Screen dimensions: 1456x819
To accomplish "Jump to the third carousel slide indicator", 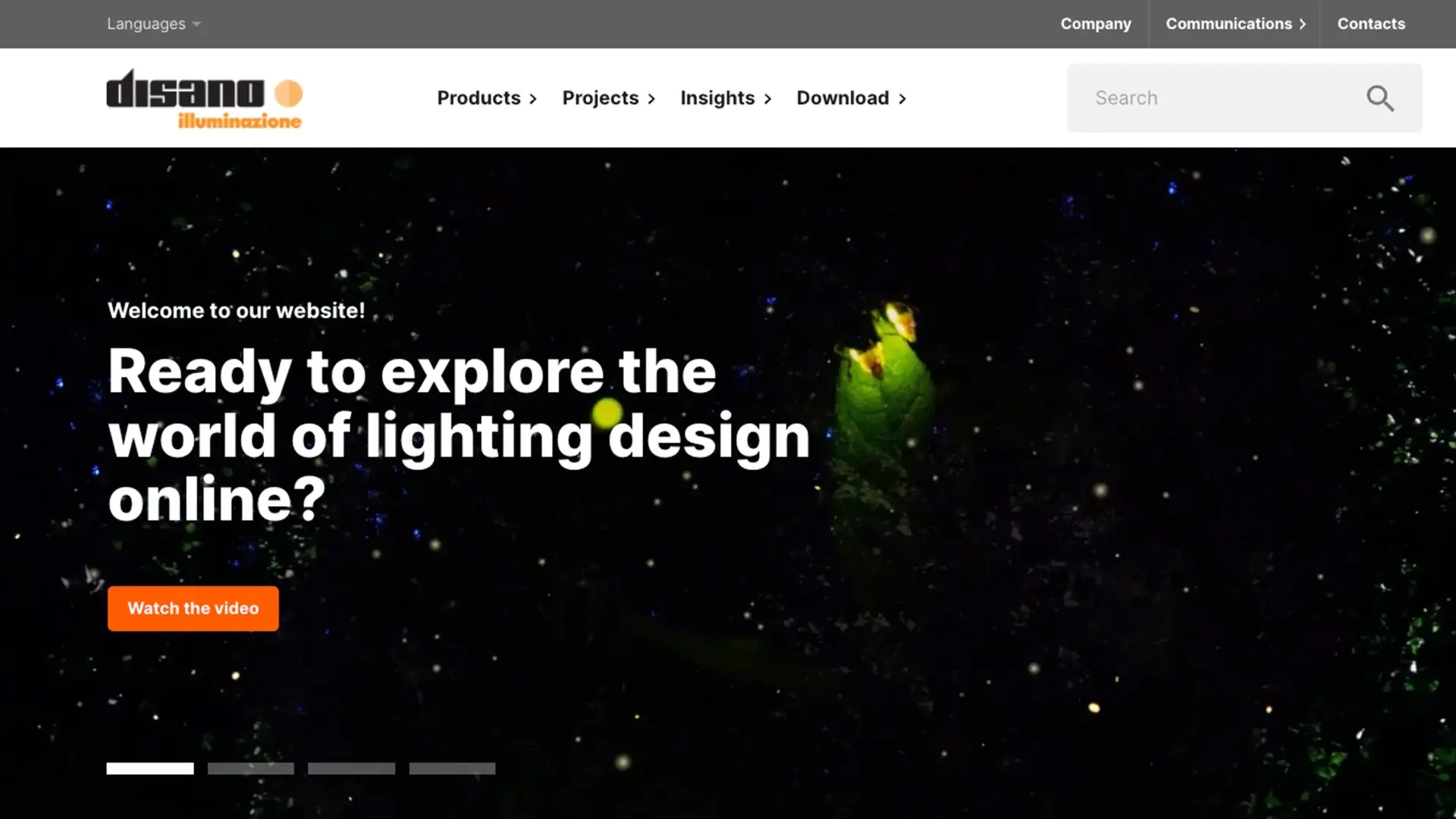I will (352, 768).
